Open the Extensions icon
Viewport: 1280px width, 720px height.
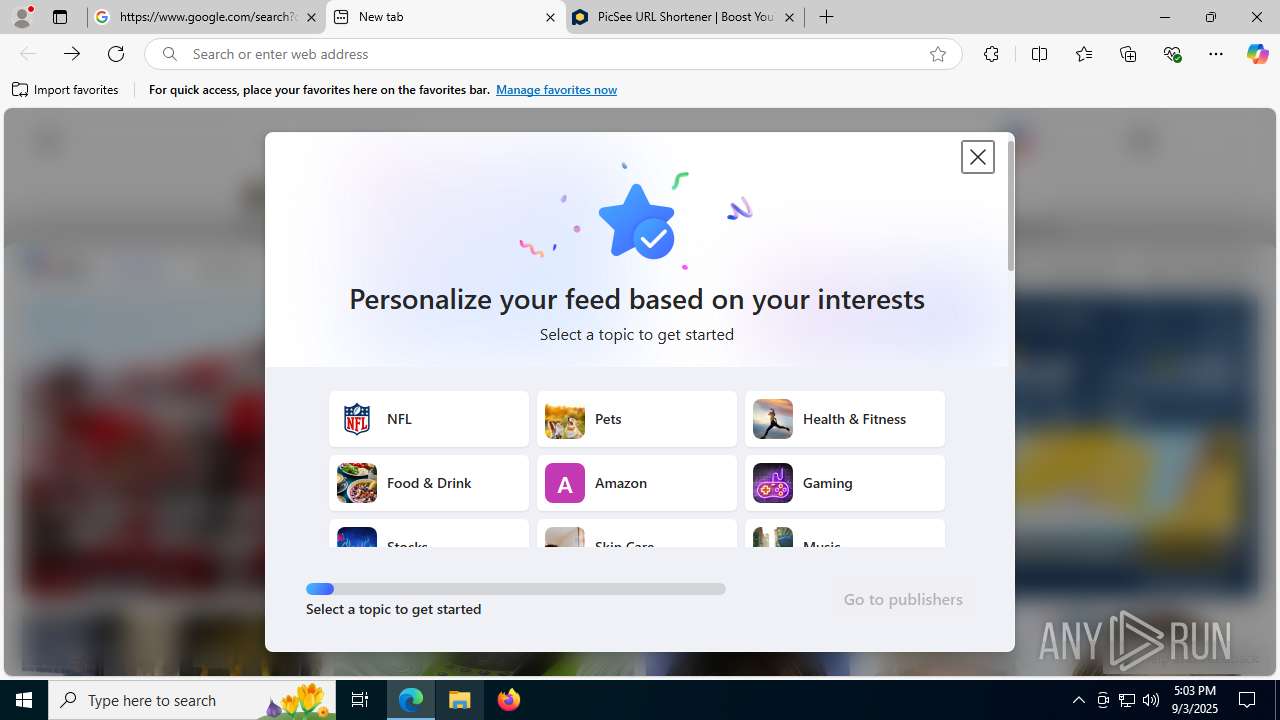click(x=991, y=54)
